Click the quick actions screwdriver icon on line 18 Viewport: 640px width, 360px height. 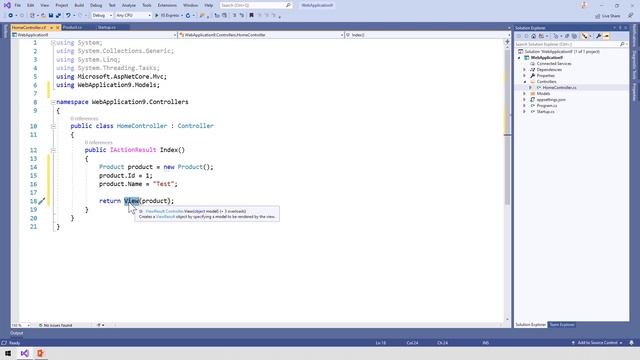(42, 201)
